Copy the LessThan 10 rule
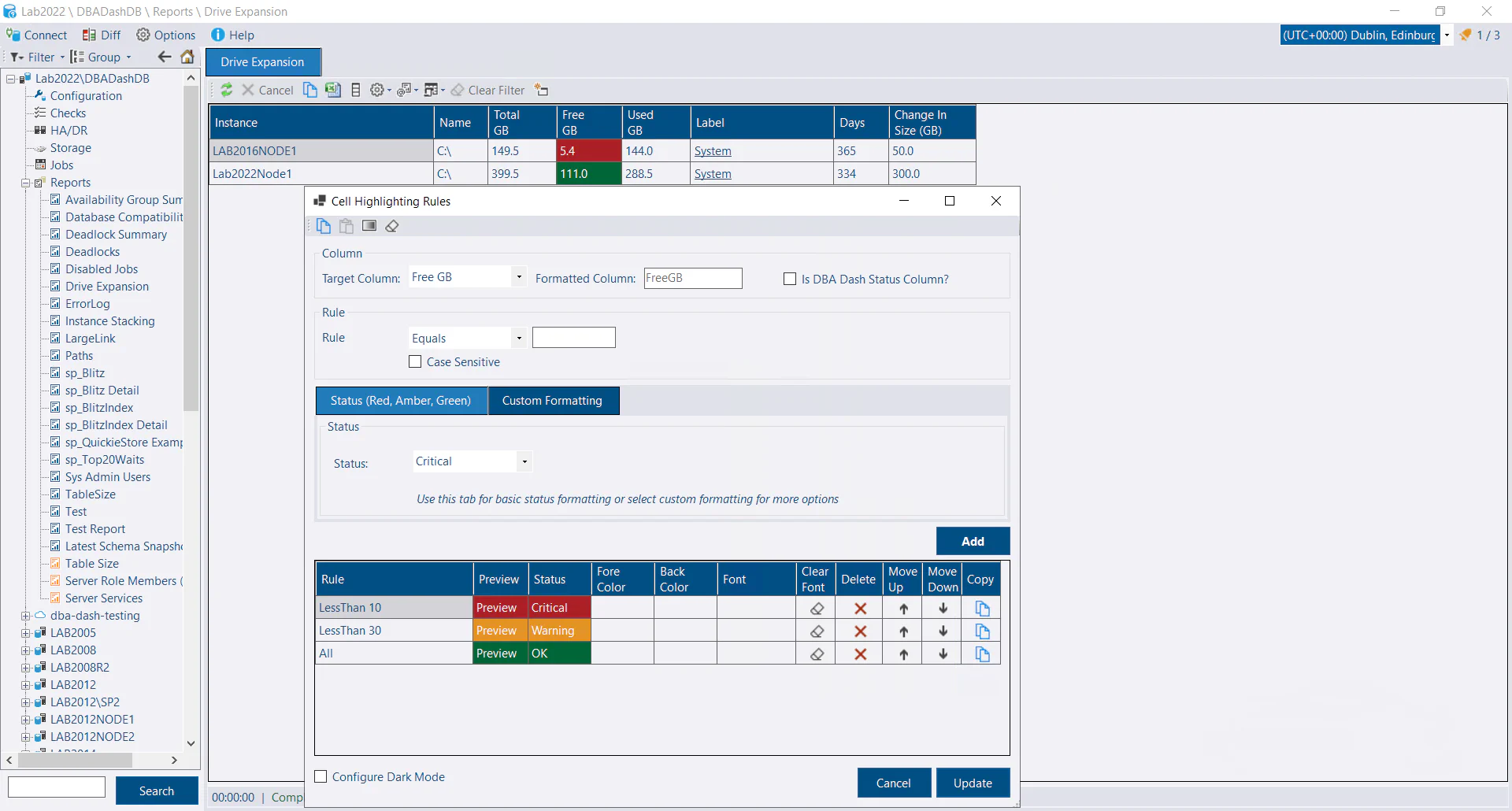The height and width of the screenshot is (811, 1512). [982, 608]
